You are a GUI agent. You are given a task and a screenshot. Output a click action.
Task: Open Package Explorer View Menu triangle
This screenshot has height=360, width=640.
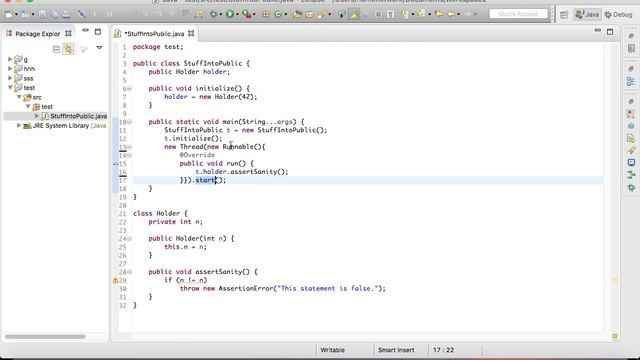pyautogui.click(x=99, y=48)
